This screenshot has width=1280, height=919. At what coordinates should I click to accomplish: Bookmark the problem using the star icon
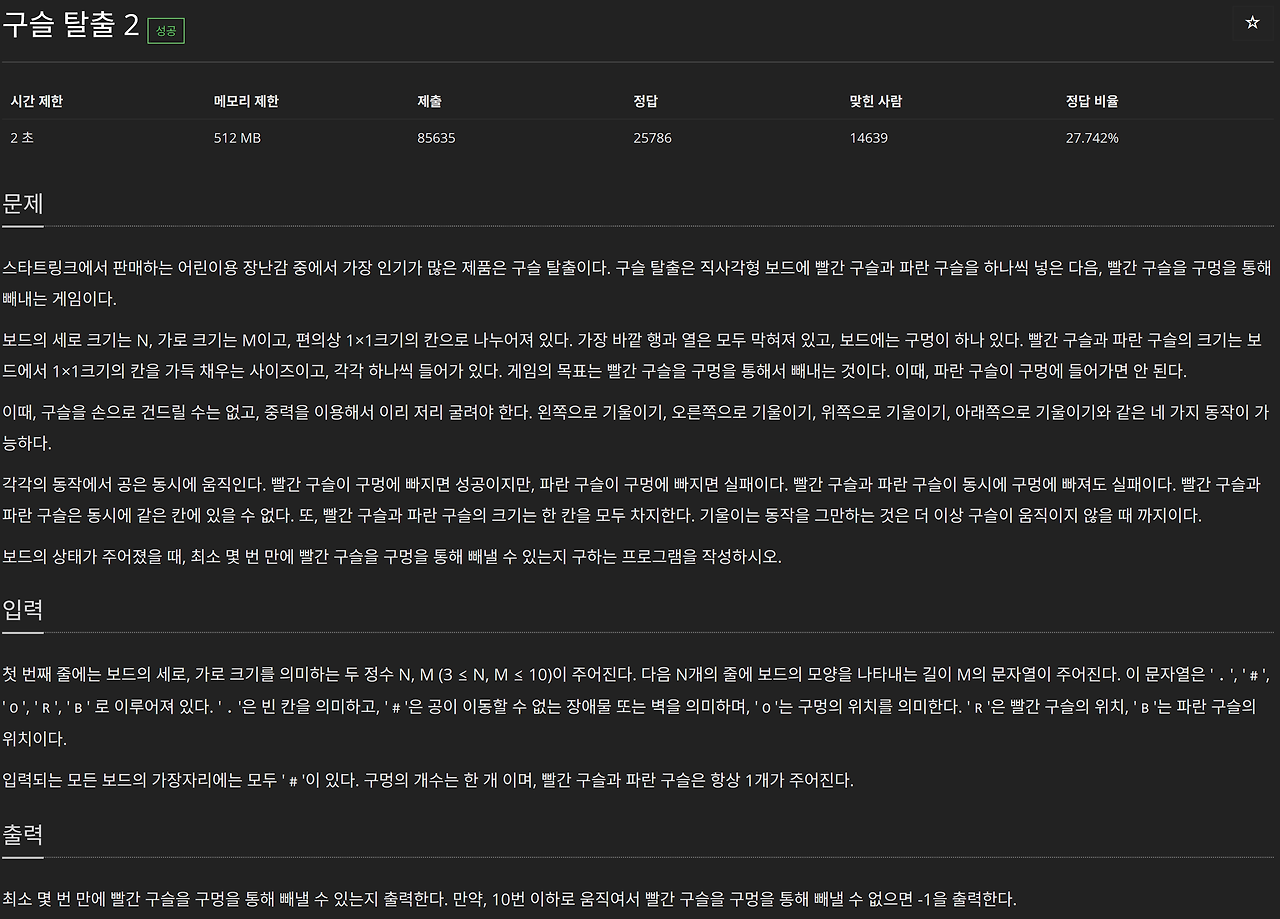1251,22
